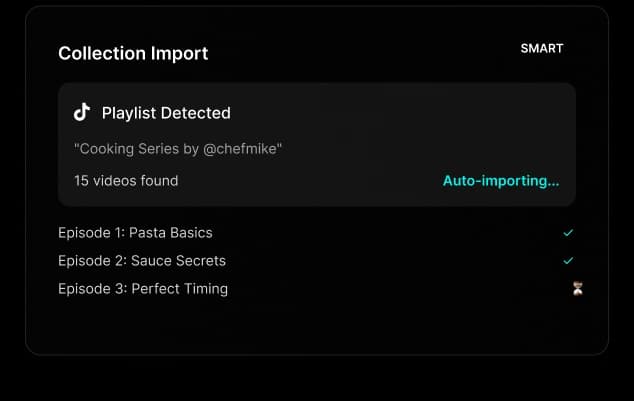Click the TikTok logo icon
Image resolution: width=634 pixels, height=401 pixels.
click(x=82, y=112)
